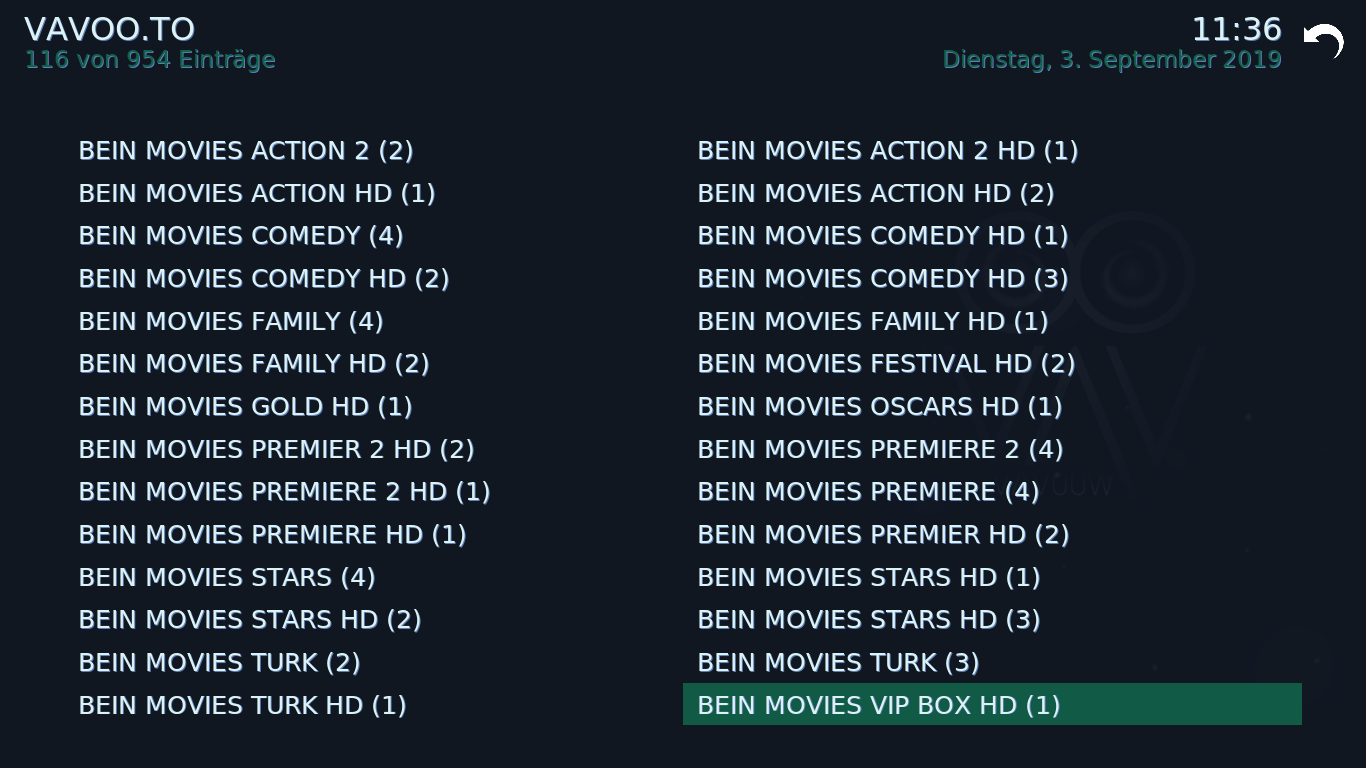Open BEIN MOVIES PREMIERE 2 (4)

click(x=992, y=450)
